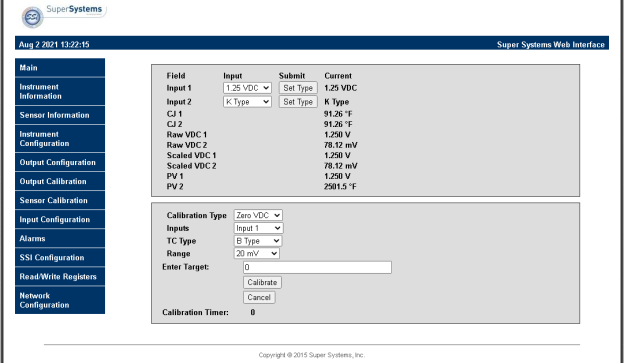Open the Inputs dropdown
The height and width of the screenshot is (363, 624).
(x=258, y=228)
